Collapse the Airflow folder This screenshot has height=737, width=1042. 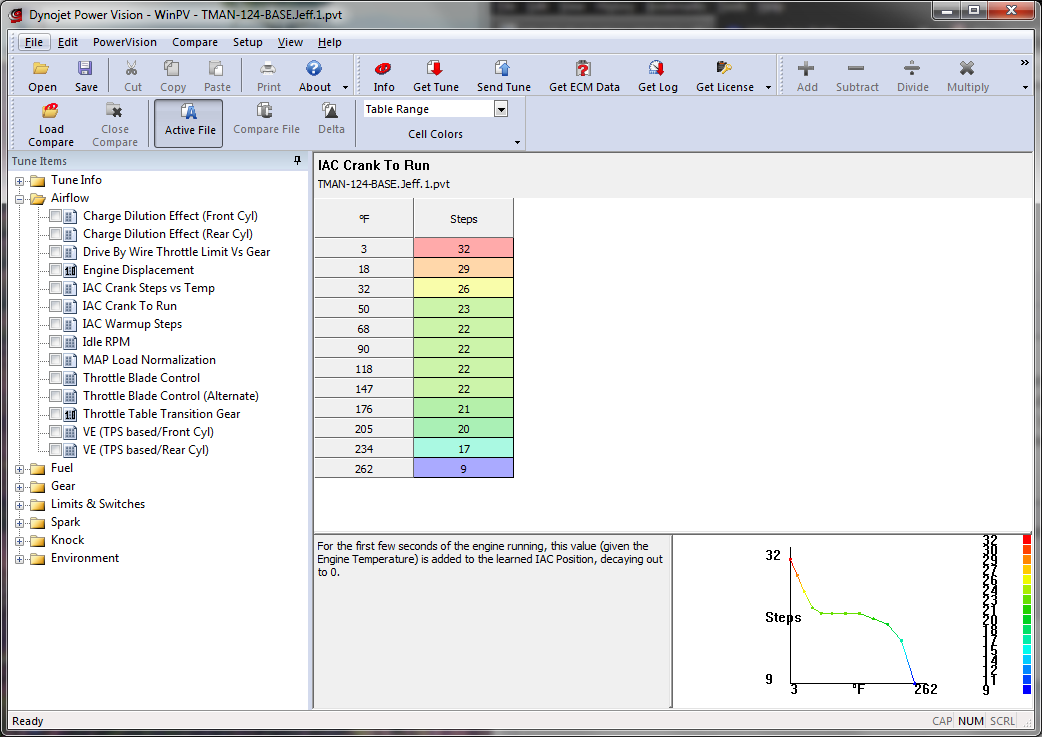tap(20, 198)
